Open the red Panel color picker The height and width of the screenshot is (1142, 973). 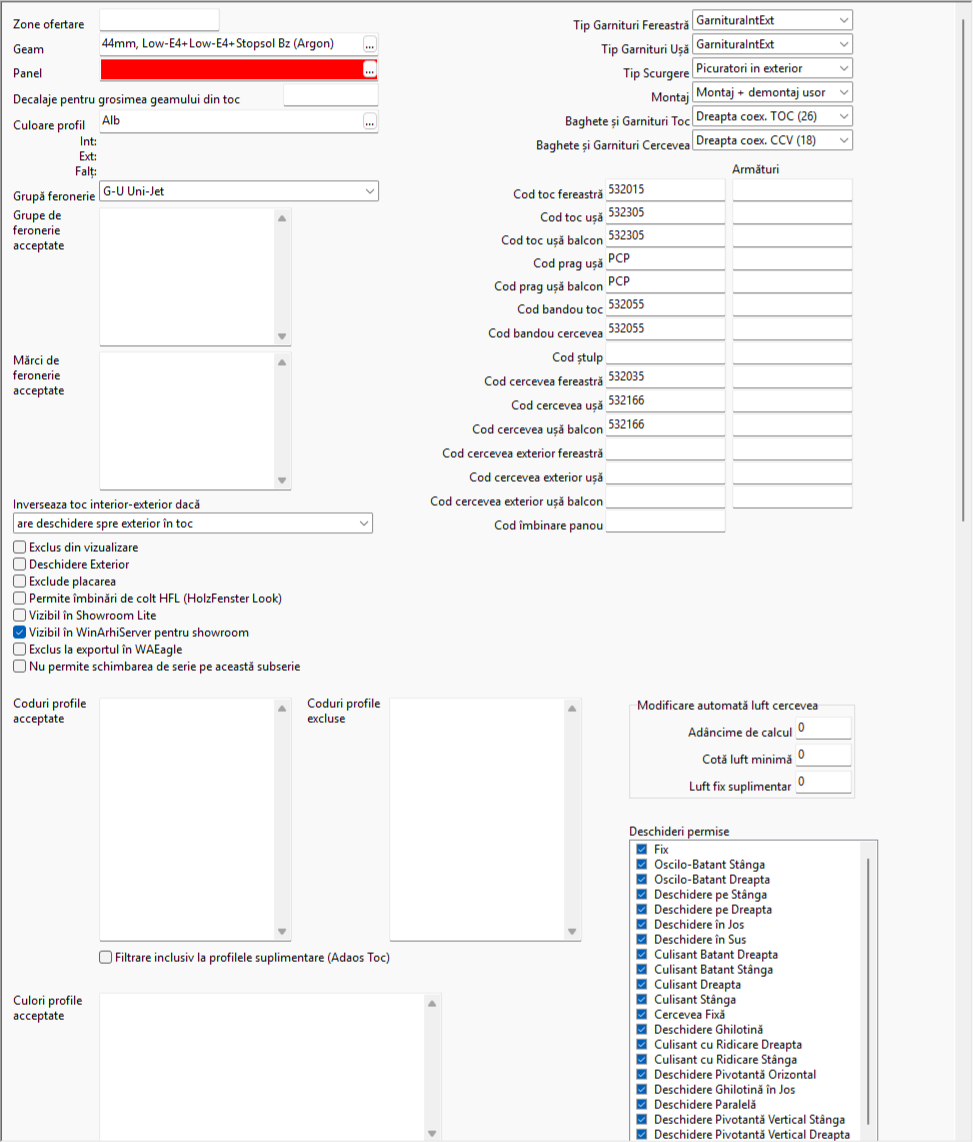coord(370,70)
